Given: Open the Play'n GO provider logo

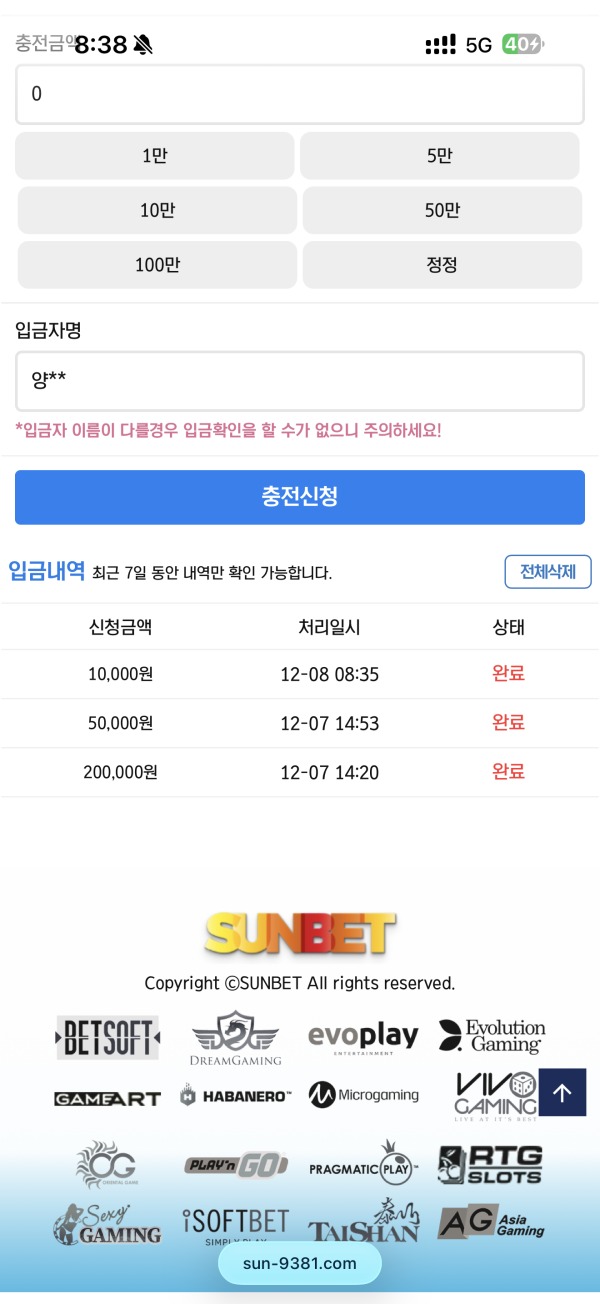Looking at the screenshot, I should pyautogui.click(x=235, y=1164).
